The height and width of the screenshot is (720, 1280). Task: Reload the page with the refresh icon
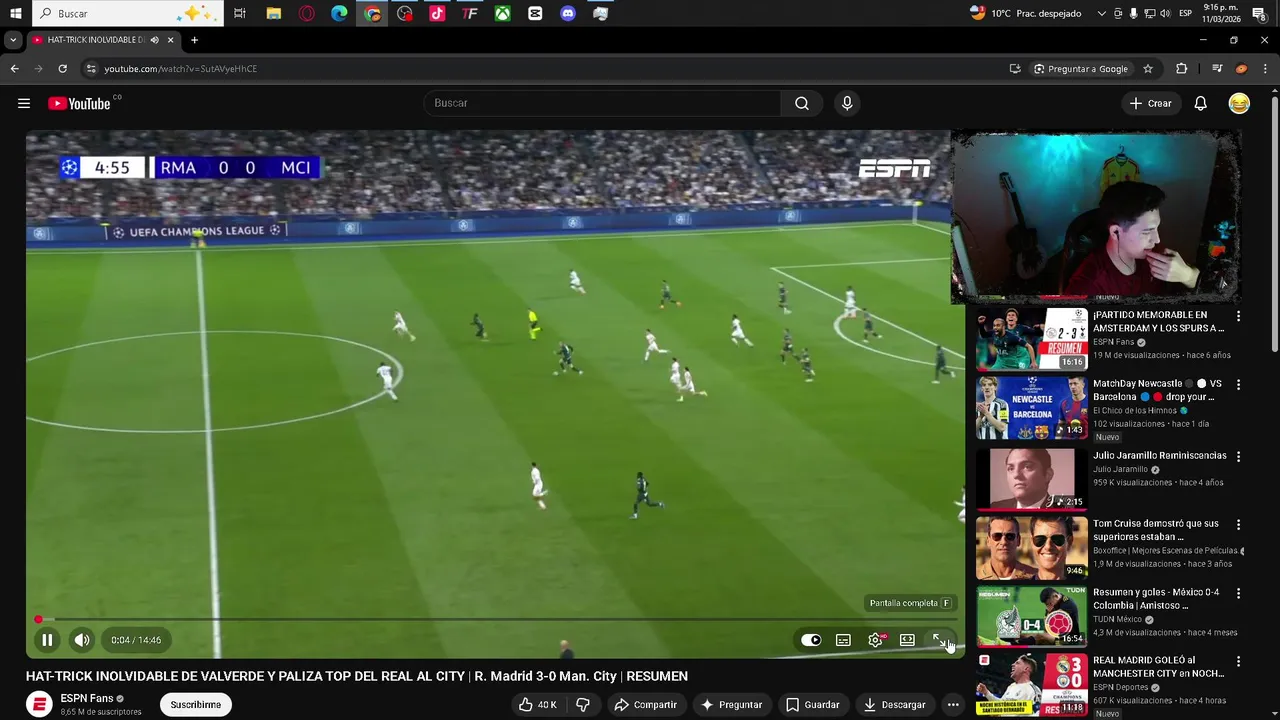(62, 69)
